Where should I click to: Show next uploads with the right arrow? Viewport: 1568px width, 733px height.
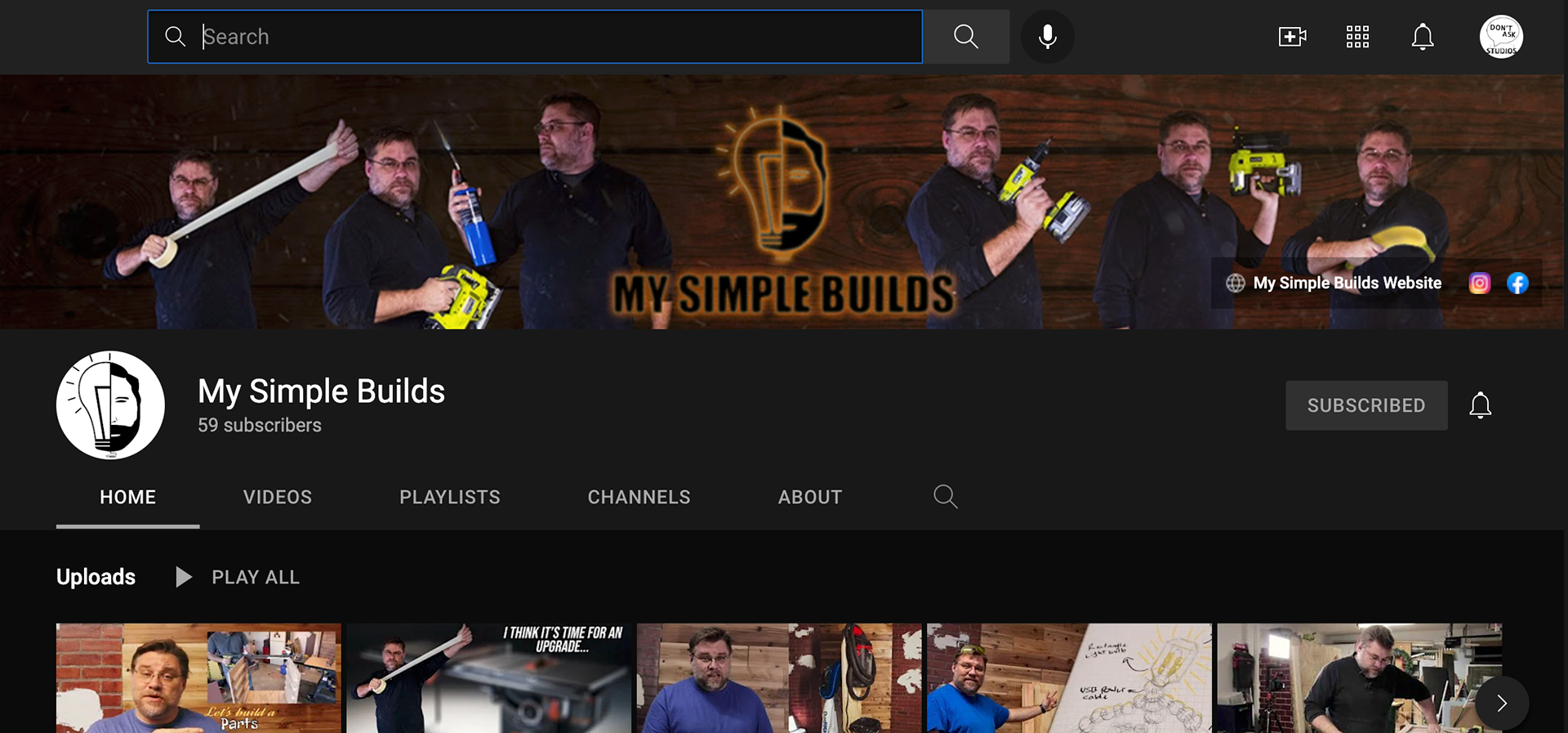tap(1502, 703)
